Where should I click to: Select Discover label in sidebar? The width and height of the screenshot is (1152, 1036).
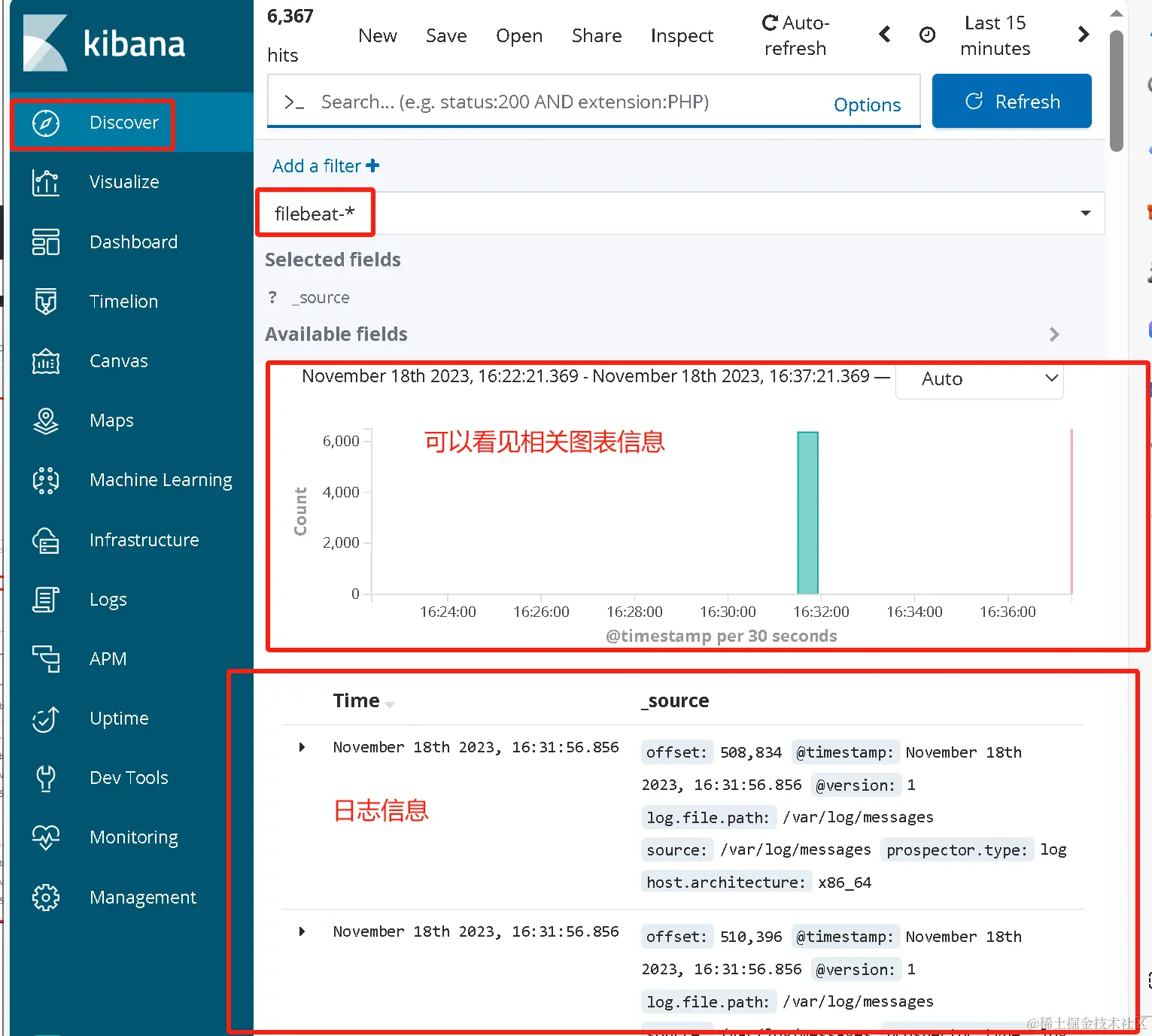click(124, 123)
